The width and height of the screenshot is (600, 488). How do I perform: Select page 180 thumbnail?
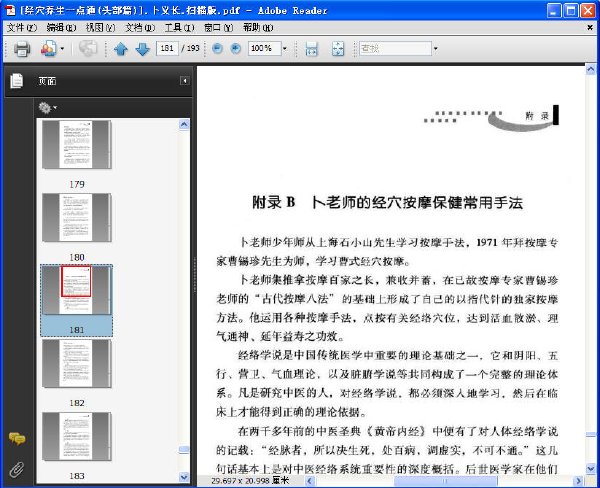[77, 217]
